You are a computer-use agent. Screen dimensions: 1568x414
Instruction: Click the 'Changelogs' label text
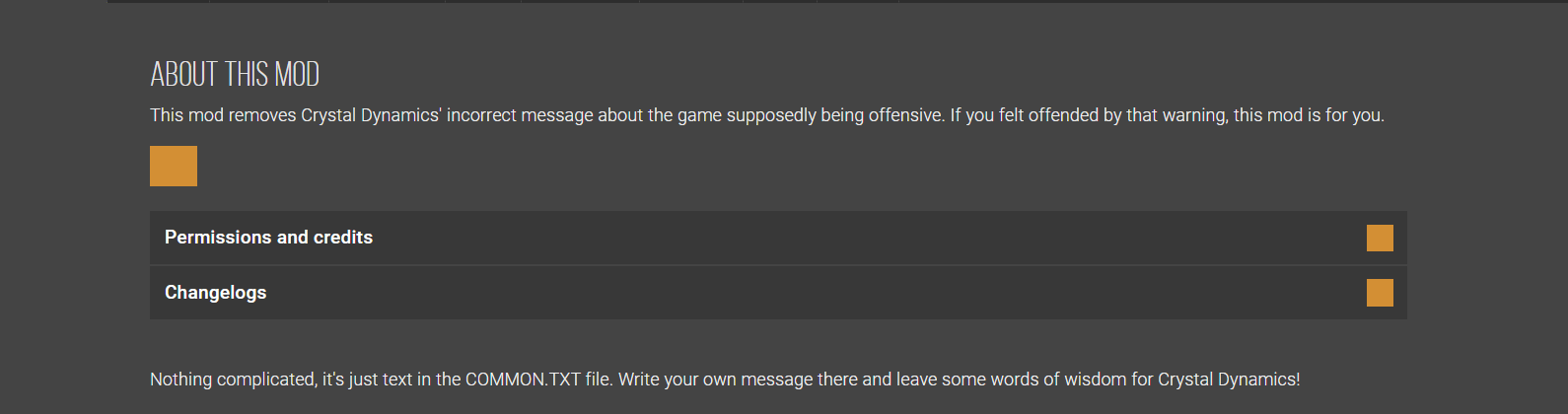[215, 293]
